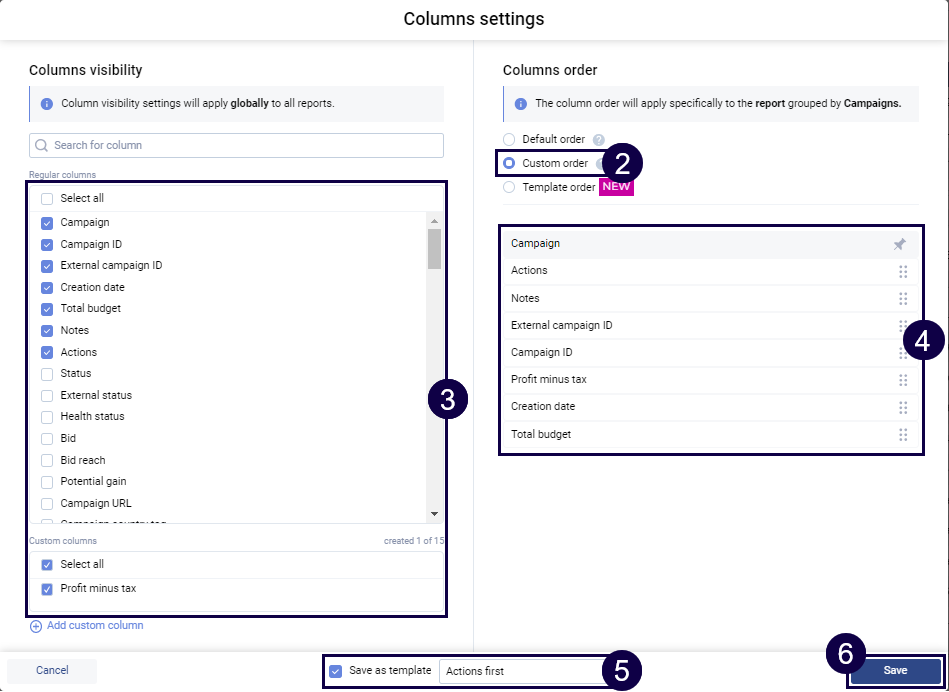Click drag handle for Profit minus tax row
Viewport: 949px width, 692px height.
[903, 380]
